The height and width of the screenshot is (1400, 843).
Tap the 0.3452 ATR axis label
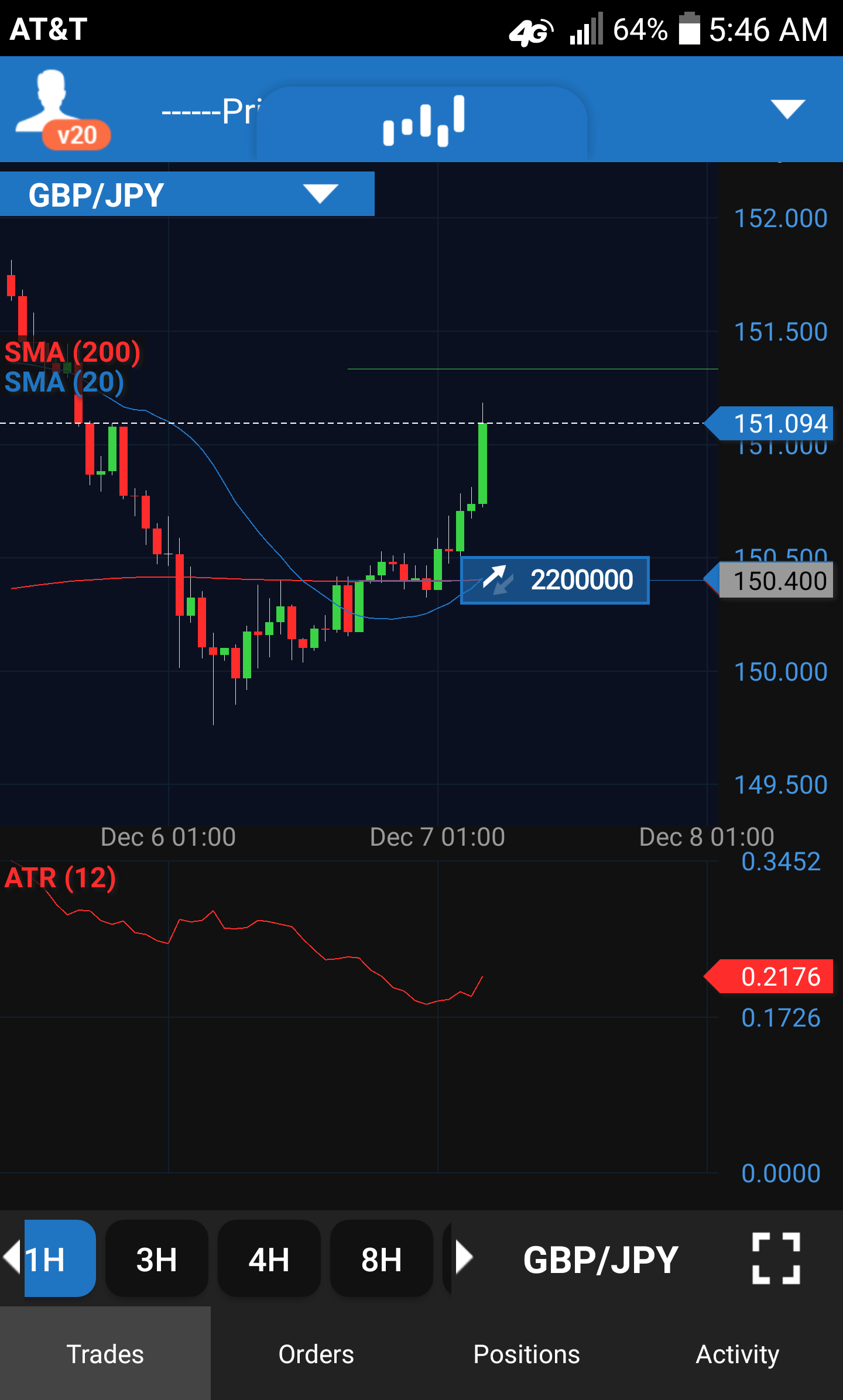click(780, 862)
